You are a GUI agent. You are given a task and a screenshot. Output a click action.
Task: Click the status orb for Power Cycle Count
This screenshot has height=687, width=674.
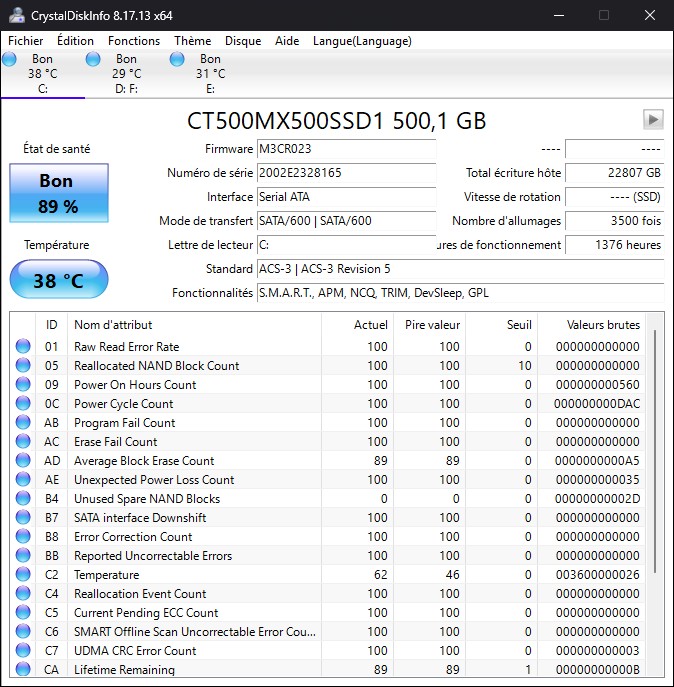pyautogui.click(x=23, y=403)
